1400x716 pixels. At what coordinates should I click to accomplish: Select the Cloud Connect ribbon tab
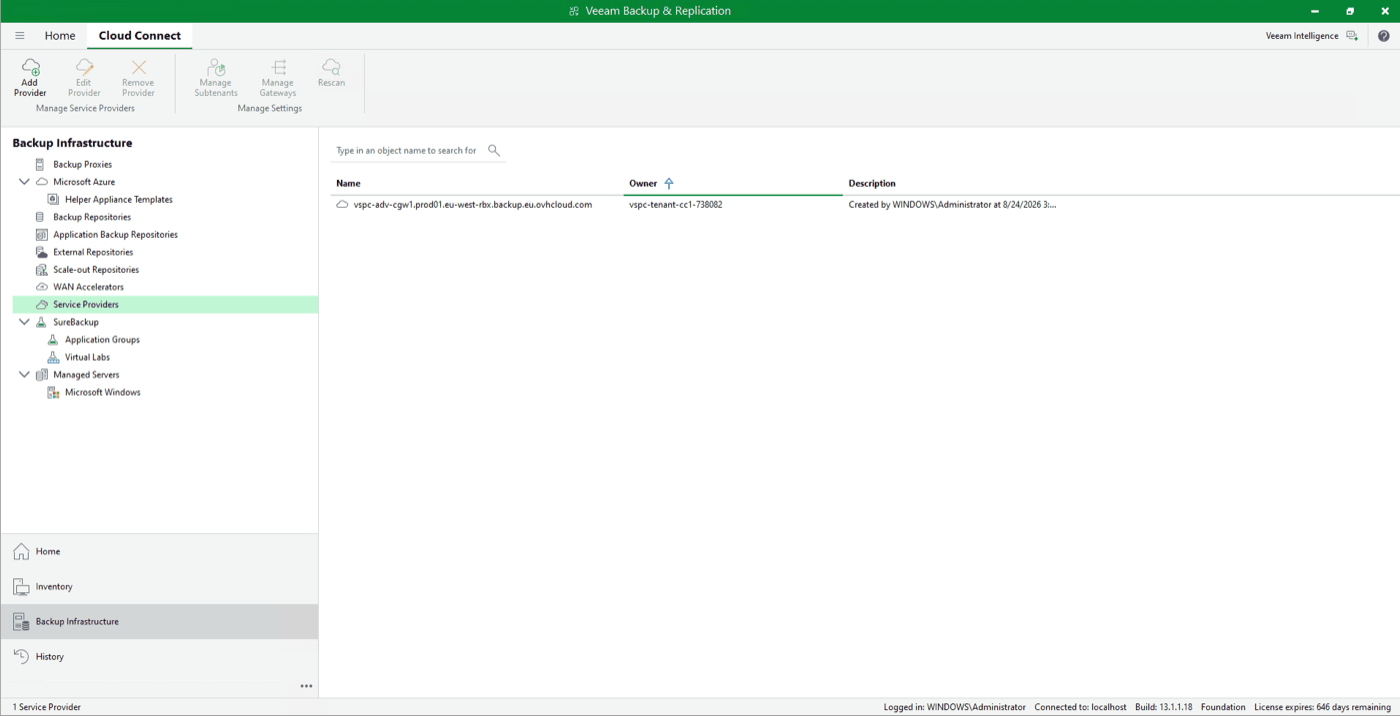tap(140, 35)
